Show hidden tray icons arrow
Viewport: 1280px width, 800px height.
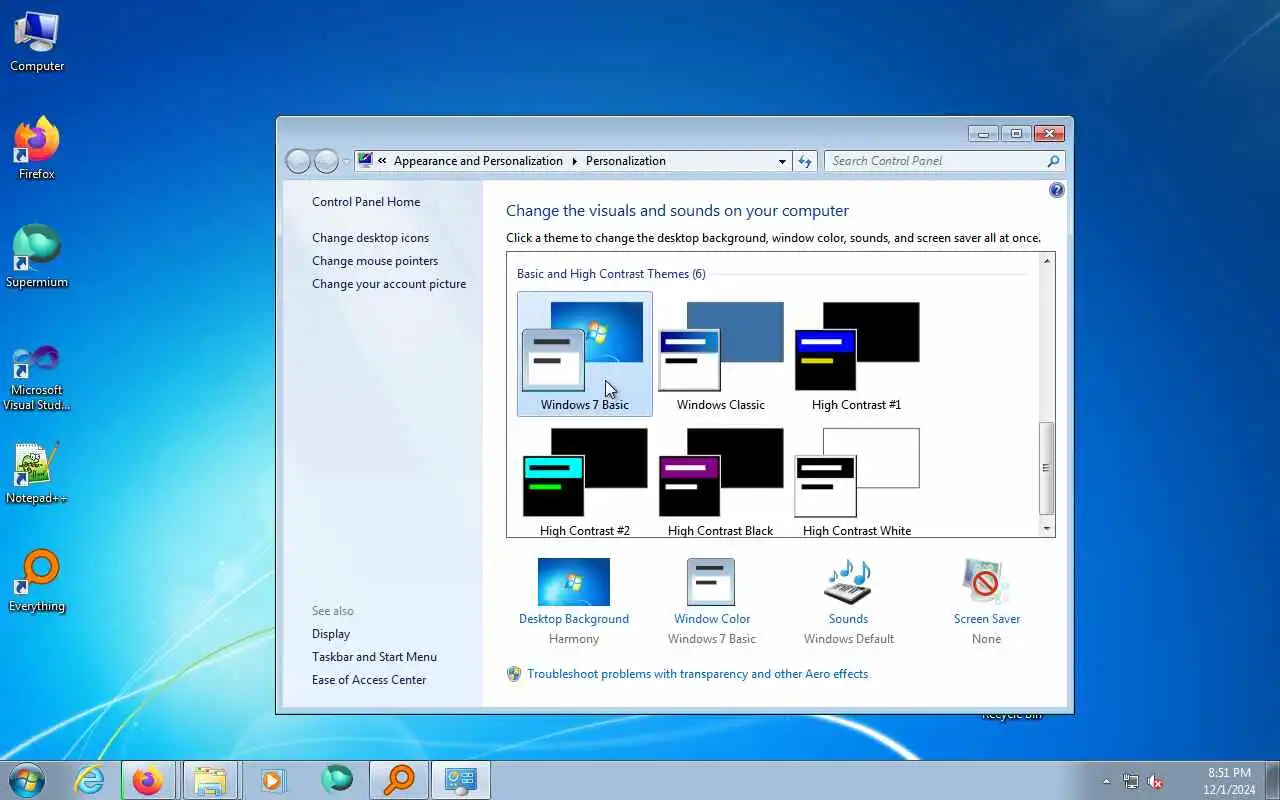(x=1106, y=781)
